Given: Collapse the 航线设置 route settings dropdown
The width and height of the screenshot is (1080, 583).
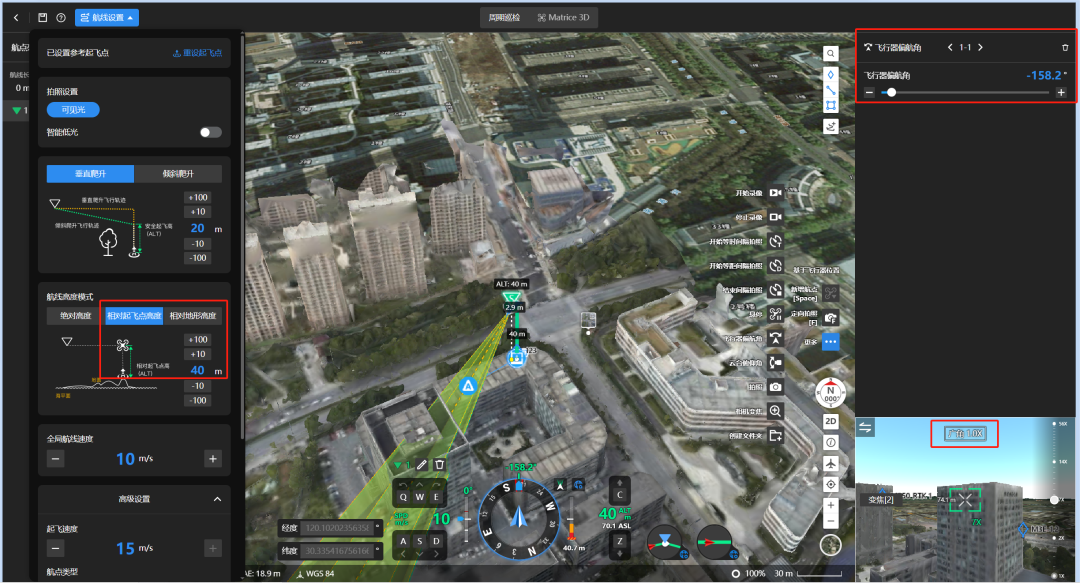Looking at the screenshot, I should coord(107,17).
